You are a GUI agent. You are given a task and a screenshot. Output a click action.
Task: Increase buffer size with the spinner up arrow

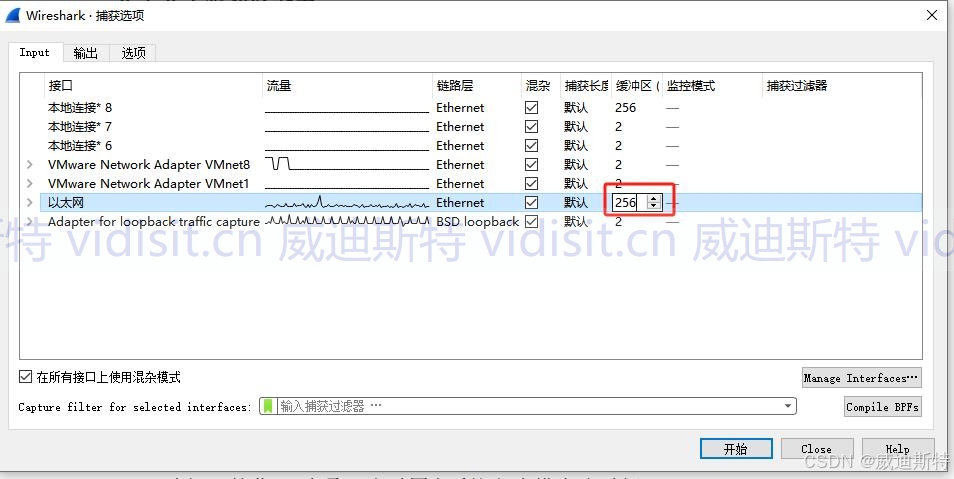[x=654, y=198]
